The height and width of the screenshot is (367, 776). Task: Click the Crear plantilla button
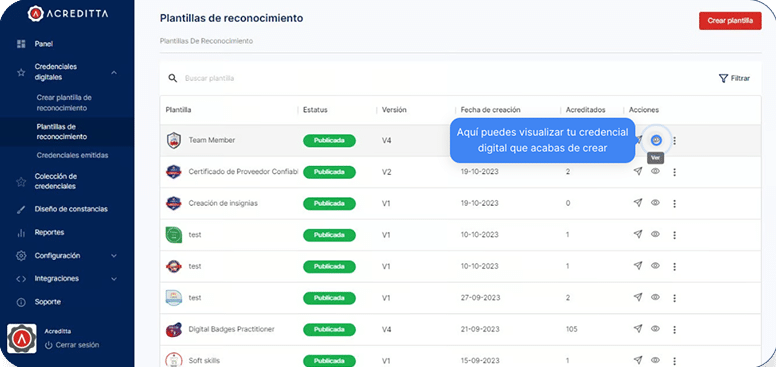coord(730,21)
